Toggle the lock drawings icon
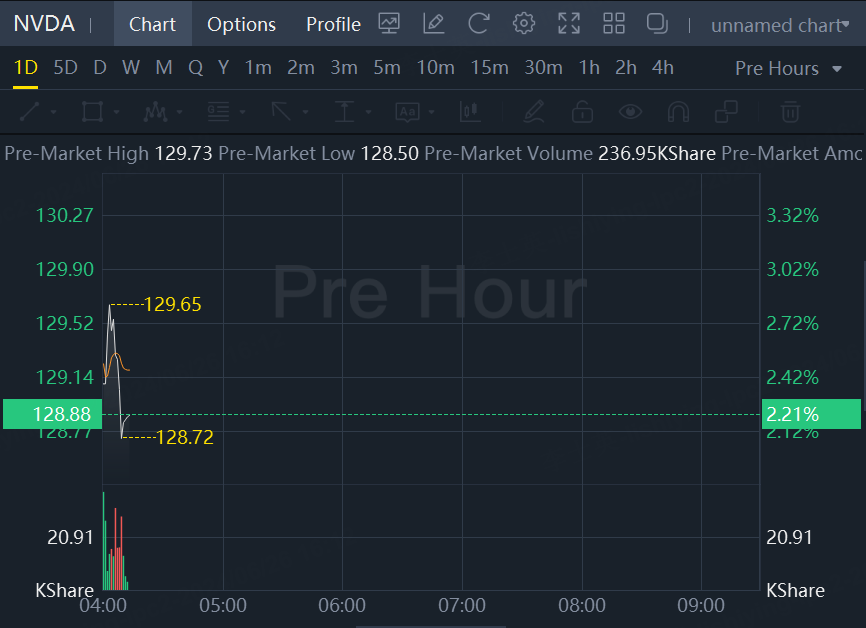Viewport: 866px width, 628px height. 582,111
